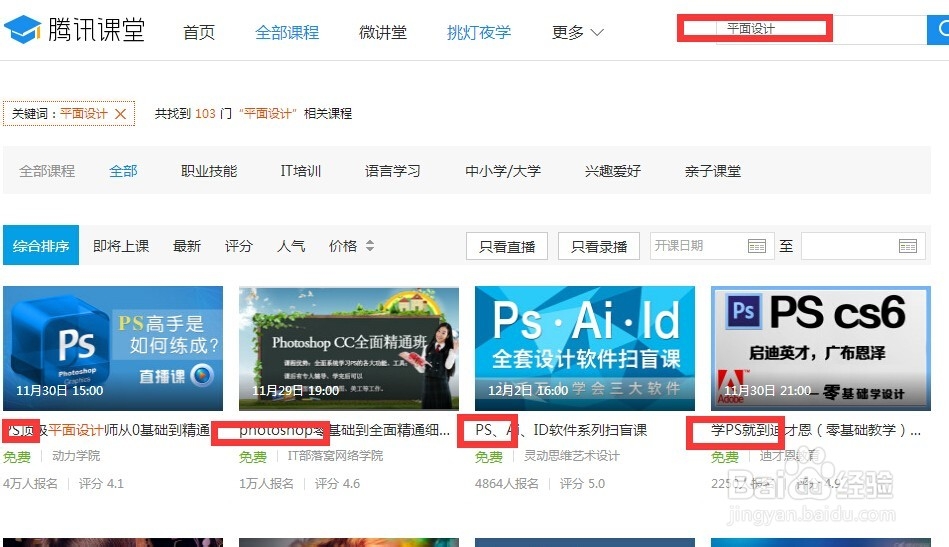The image size is (949, 547).
Task: Sort by 评分
Action: (x=238, y=246)
